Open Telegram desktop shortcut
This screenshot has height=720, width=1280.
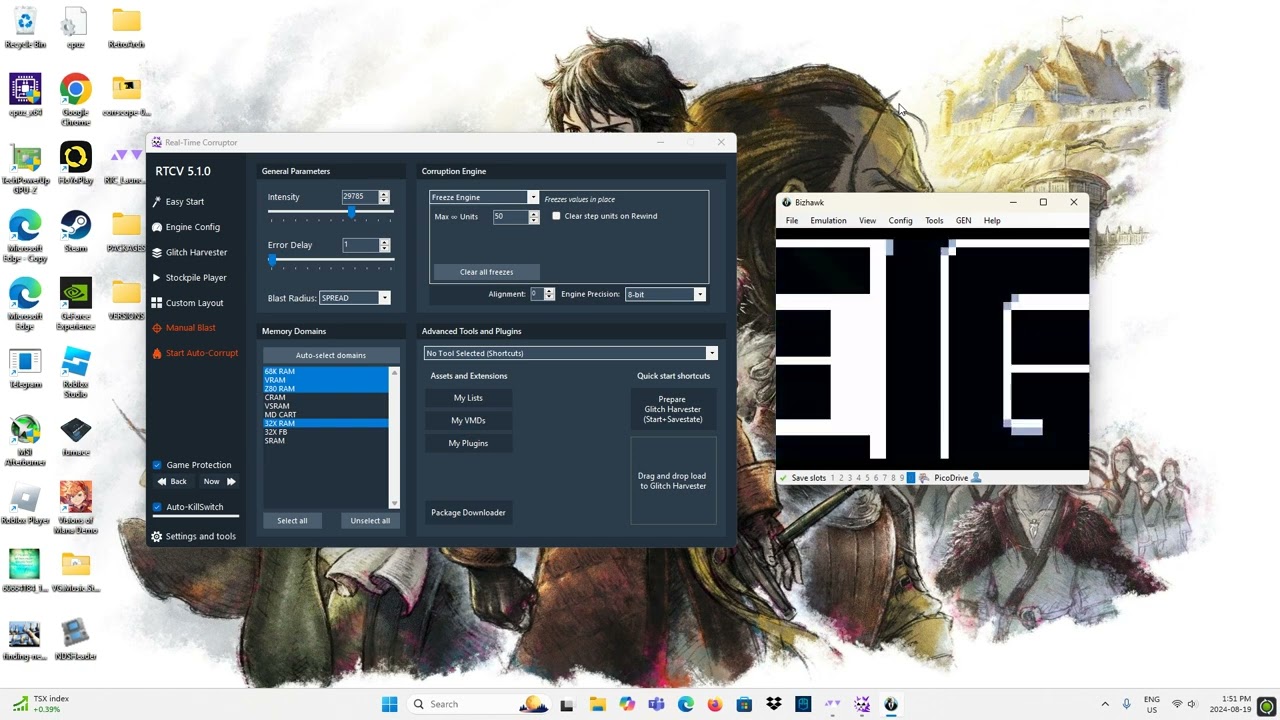[x=25, y=368]
